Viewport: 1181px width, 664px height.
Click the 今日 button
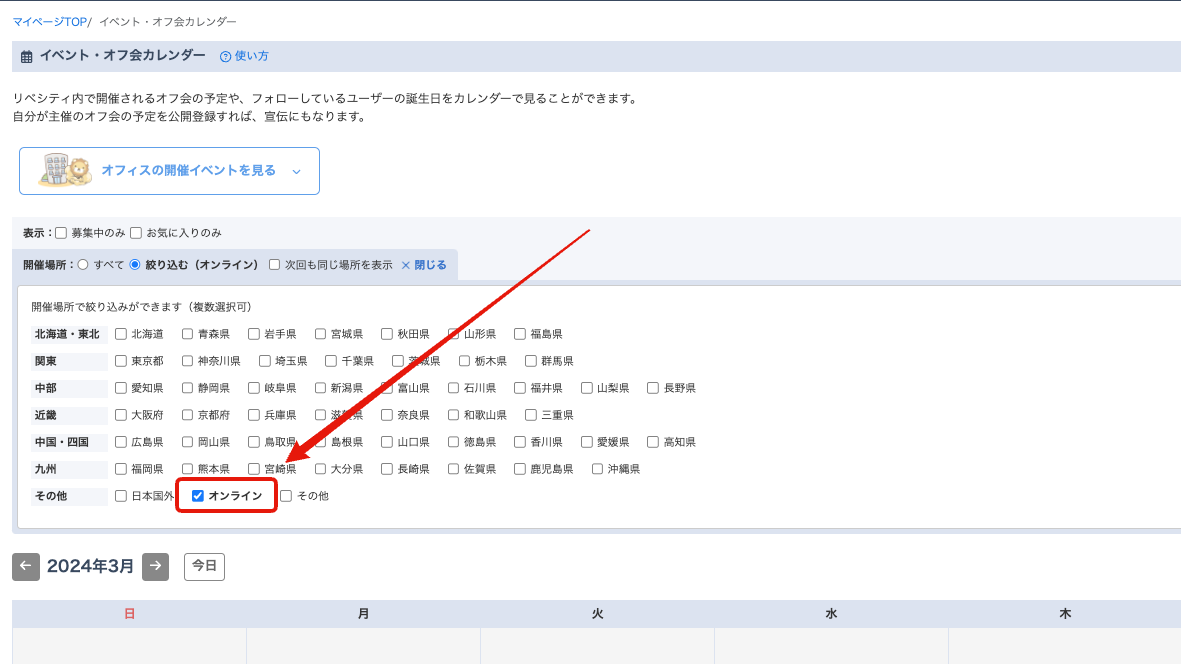click(x=204, y=566)
